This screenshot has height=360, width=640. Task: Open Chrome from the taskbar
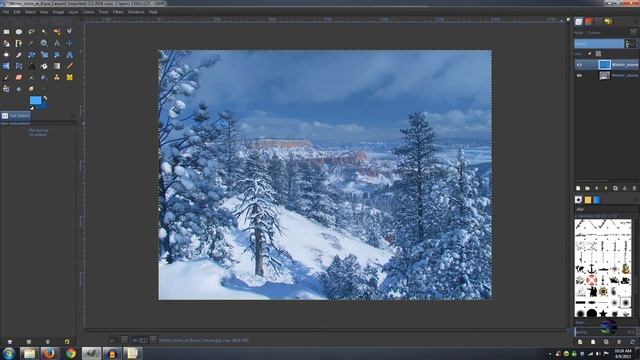click(x=71, y=353)
